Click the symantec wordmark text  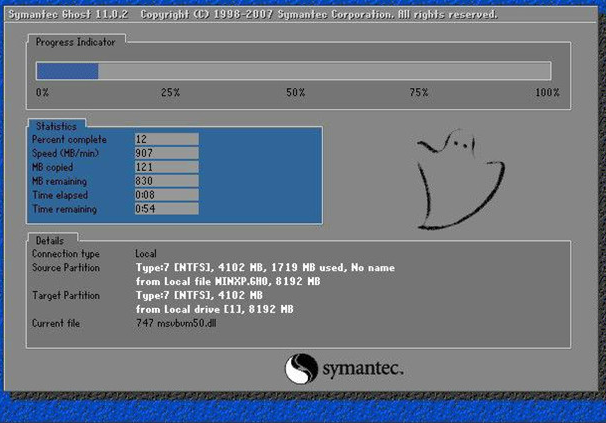(x=362, y=369)
